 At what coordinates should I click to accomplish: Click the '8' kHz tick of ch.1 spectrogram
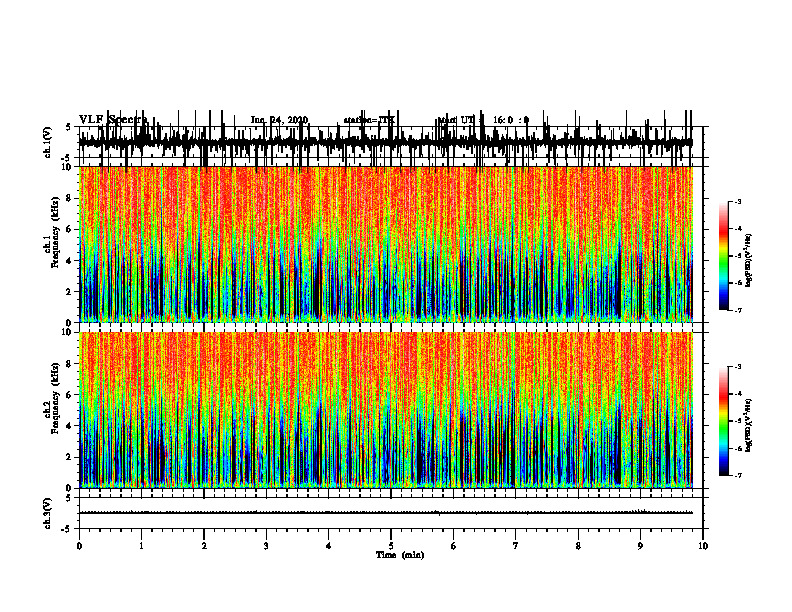[70, 198]
